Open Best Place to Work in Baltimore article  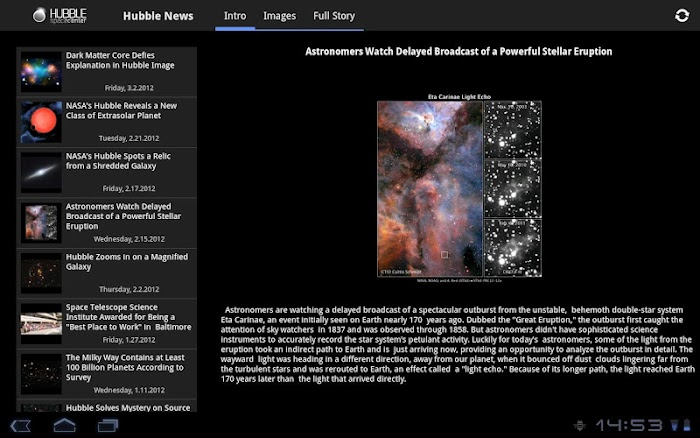(x=107, y=324)
